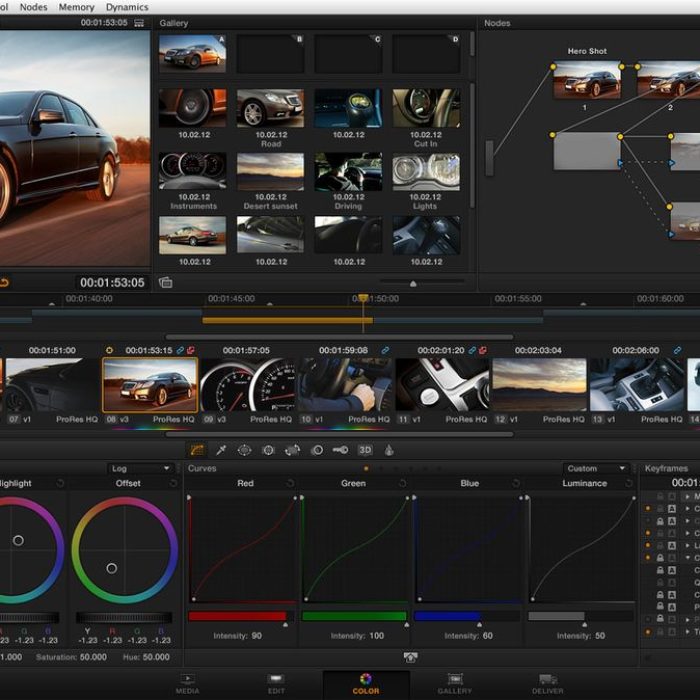
Task: Select the Curves palette icon
Action: tap(198, 450)
